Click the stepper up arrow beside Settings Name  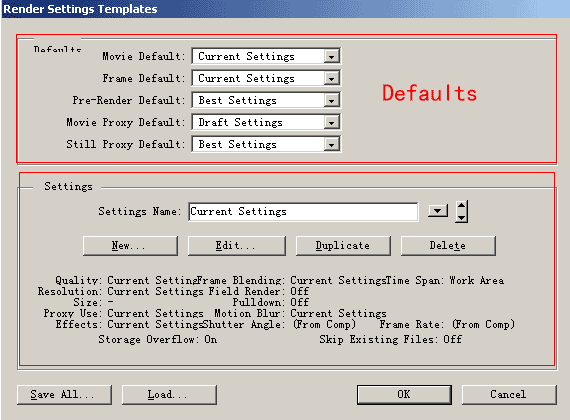click(x=461, y=206)
